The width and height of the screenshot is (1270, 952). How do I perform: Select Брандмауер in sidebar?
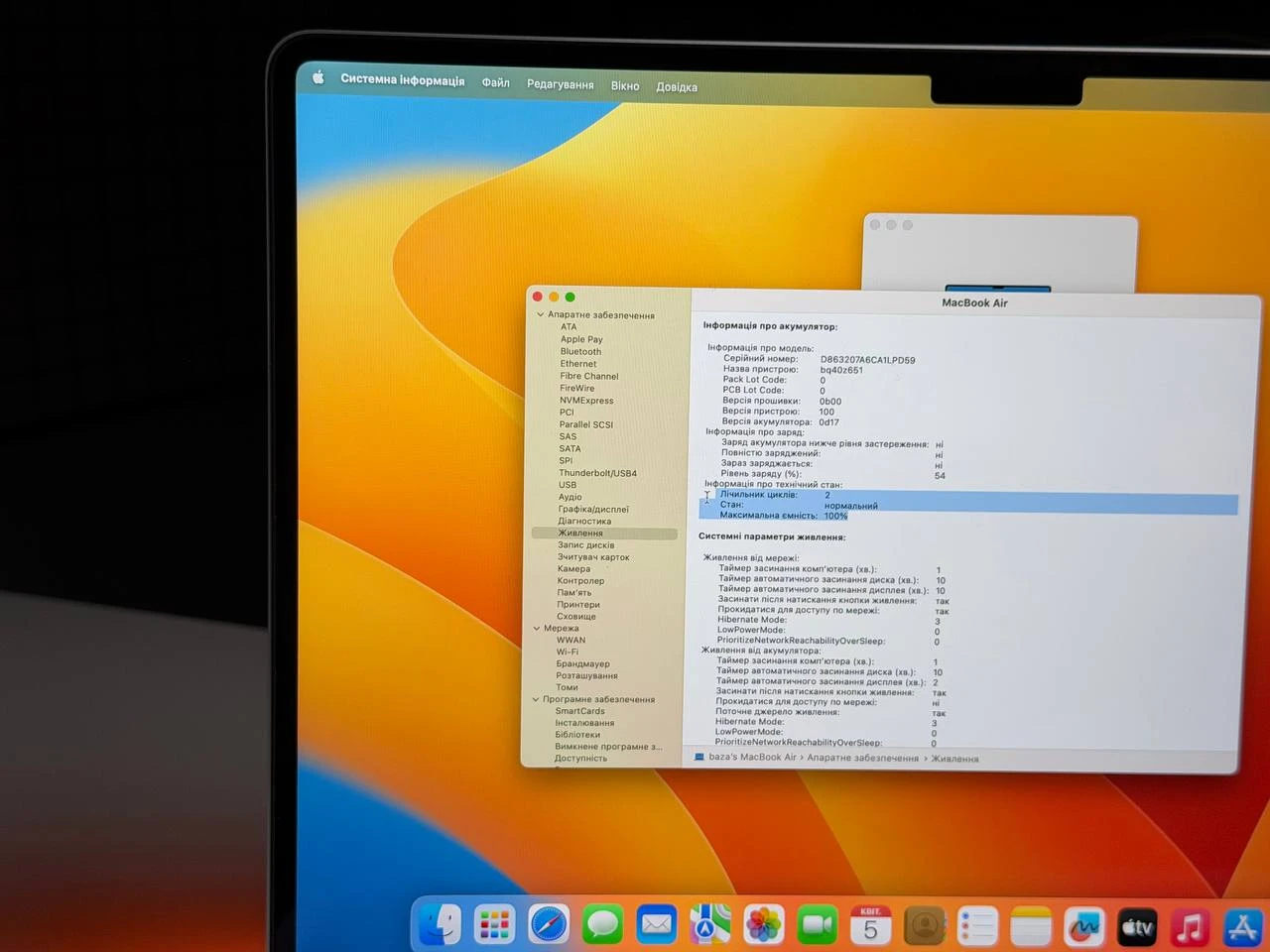pos(583,663)
